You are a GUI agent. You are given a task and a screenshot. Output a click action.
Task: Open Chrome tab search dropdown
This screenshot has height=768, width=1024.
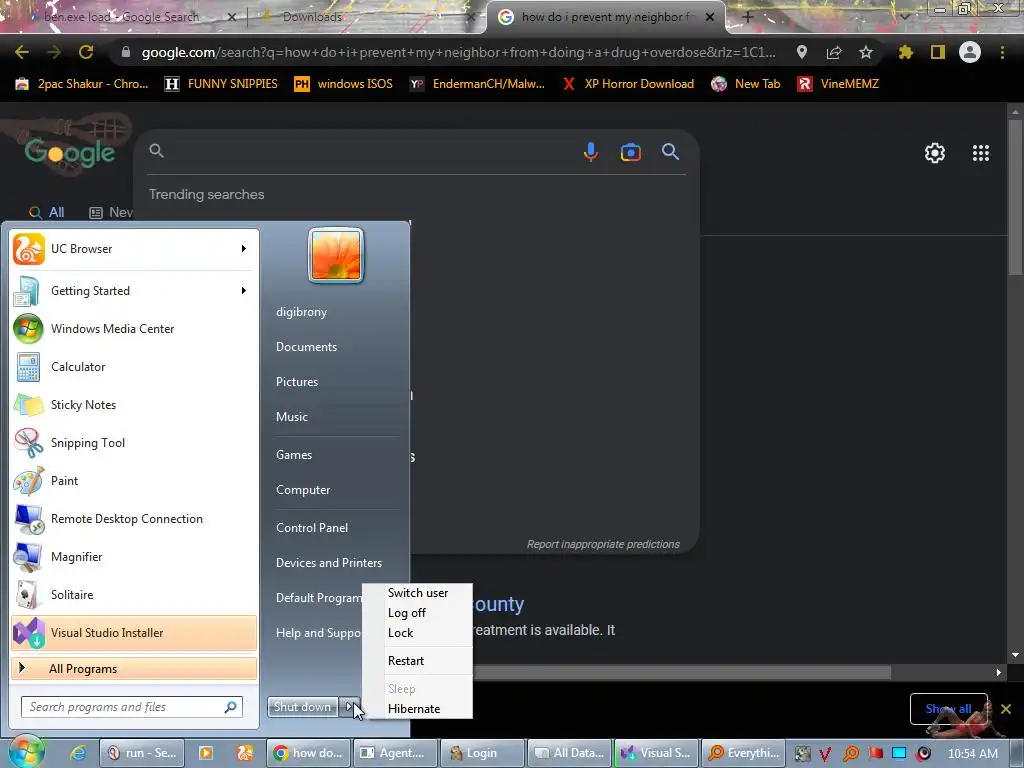tap(904, 16)
